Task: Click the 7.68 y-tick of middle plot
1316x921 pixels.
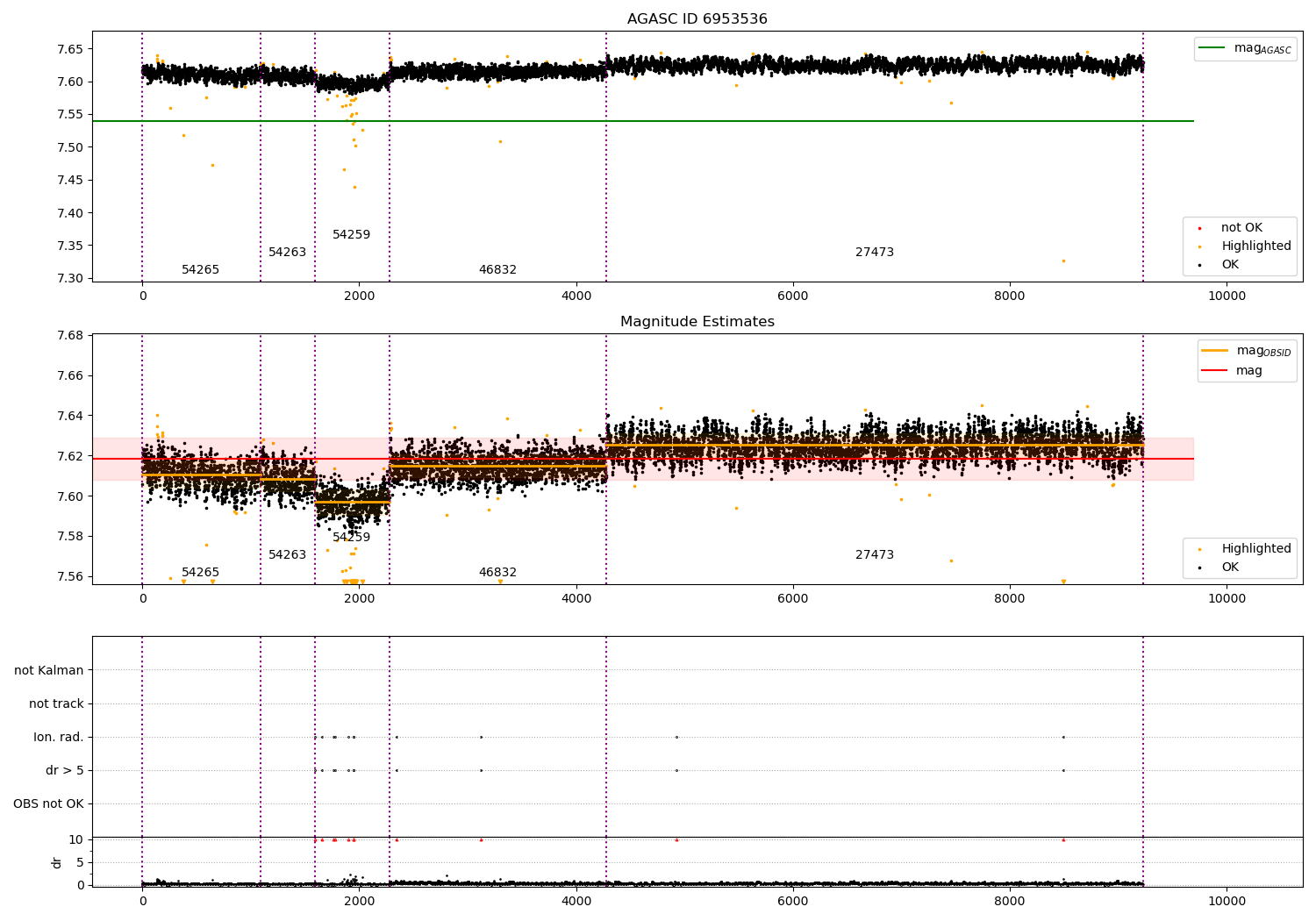Action: pos(69,335)
